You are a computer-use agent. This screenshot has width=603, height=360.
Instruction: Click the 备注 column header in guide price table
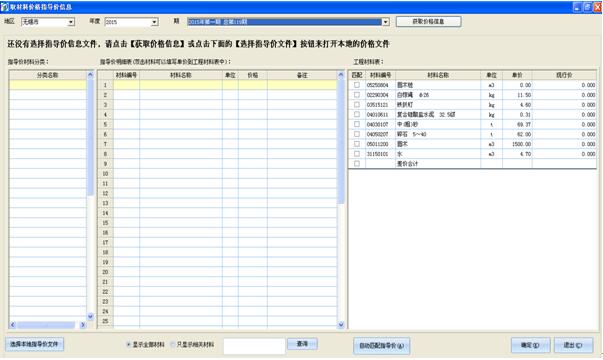302,75
